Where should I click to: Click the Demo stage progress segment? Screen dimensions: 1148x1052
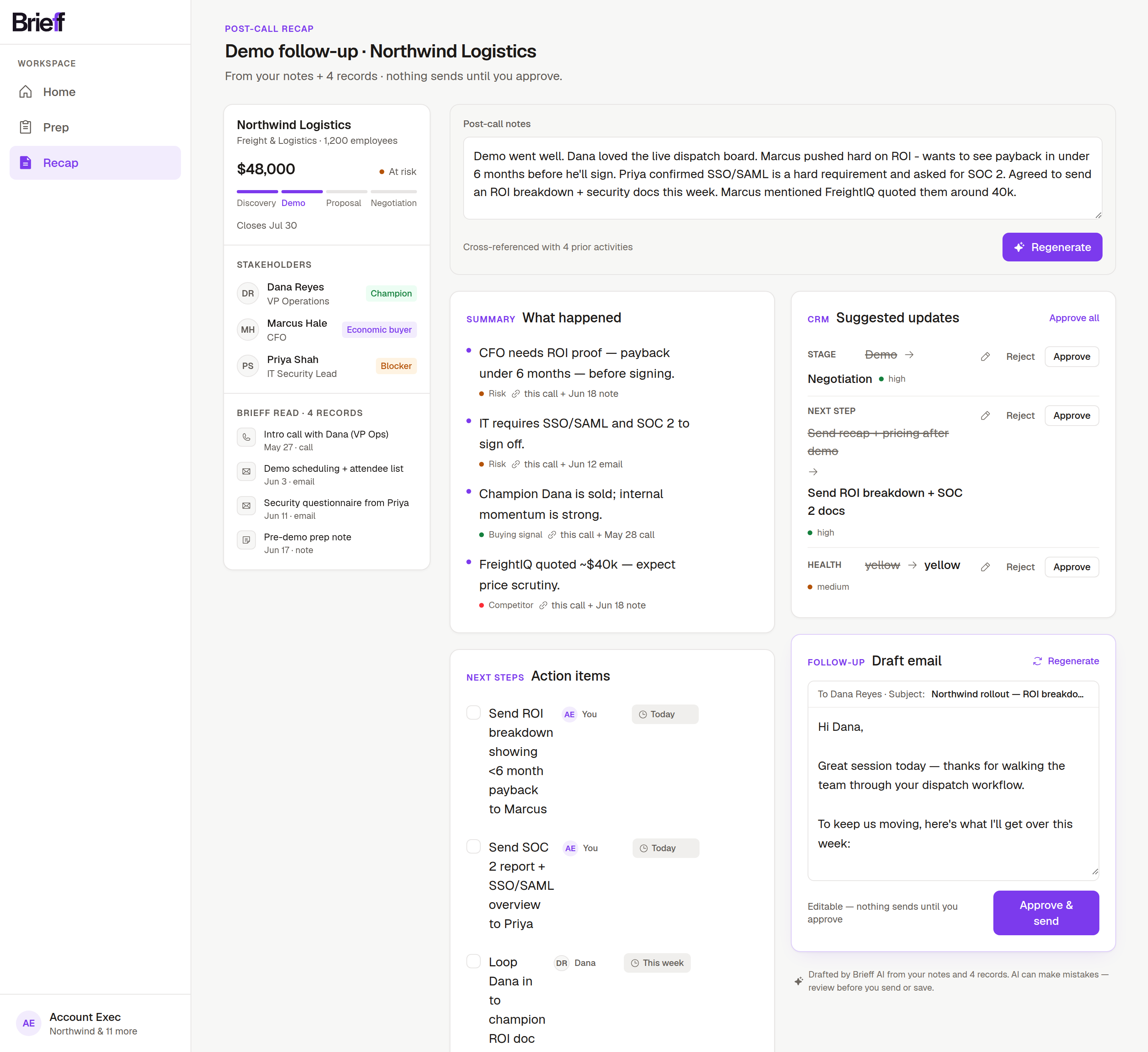(302, 192)
